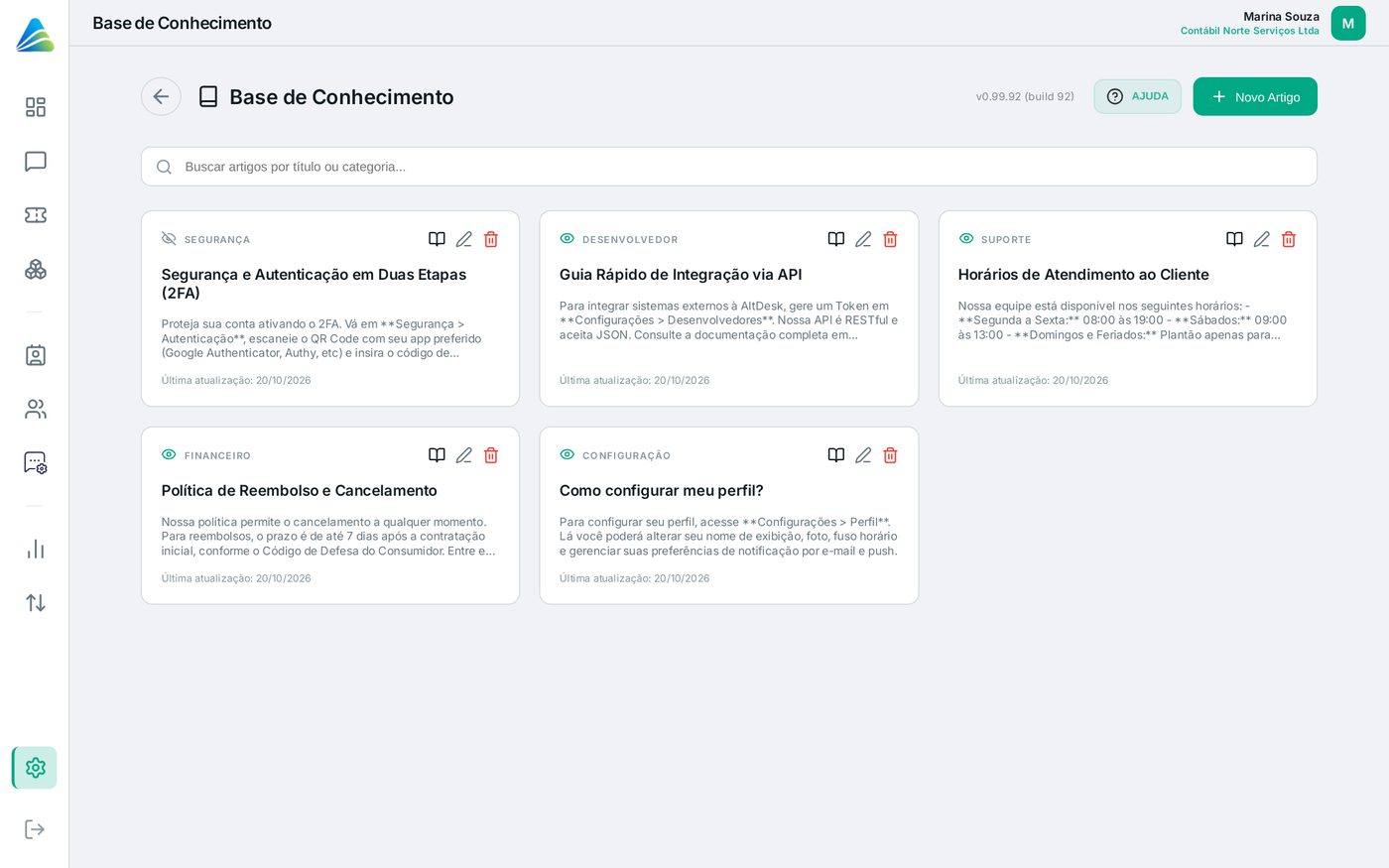1389x868 pixels.
Task: Toggle visibility of API integration article
Action: point(568,239)
